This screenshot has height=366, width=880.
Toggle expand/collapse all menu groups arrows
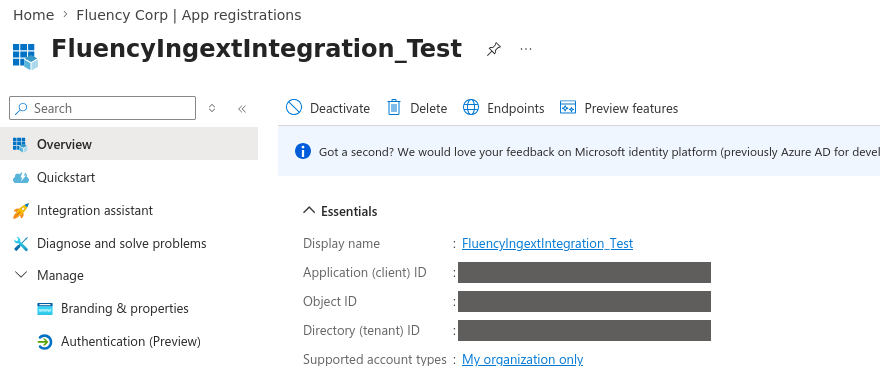212,108
